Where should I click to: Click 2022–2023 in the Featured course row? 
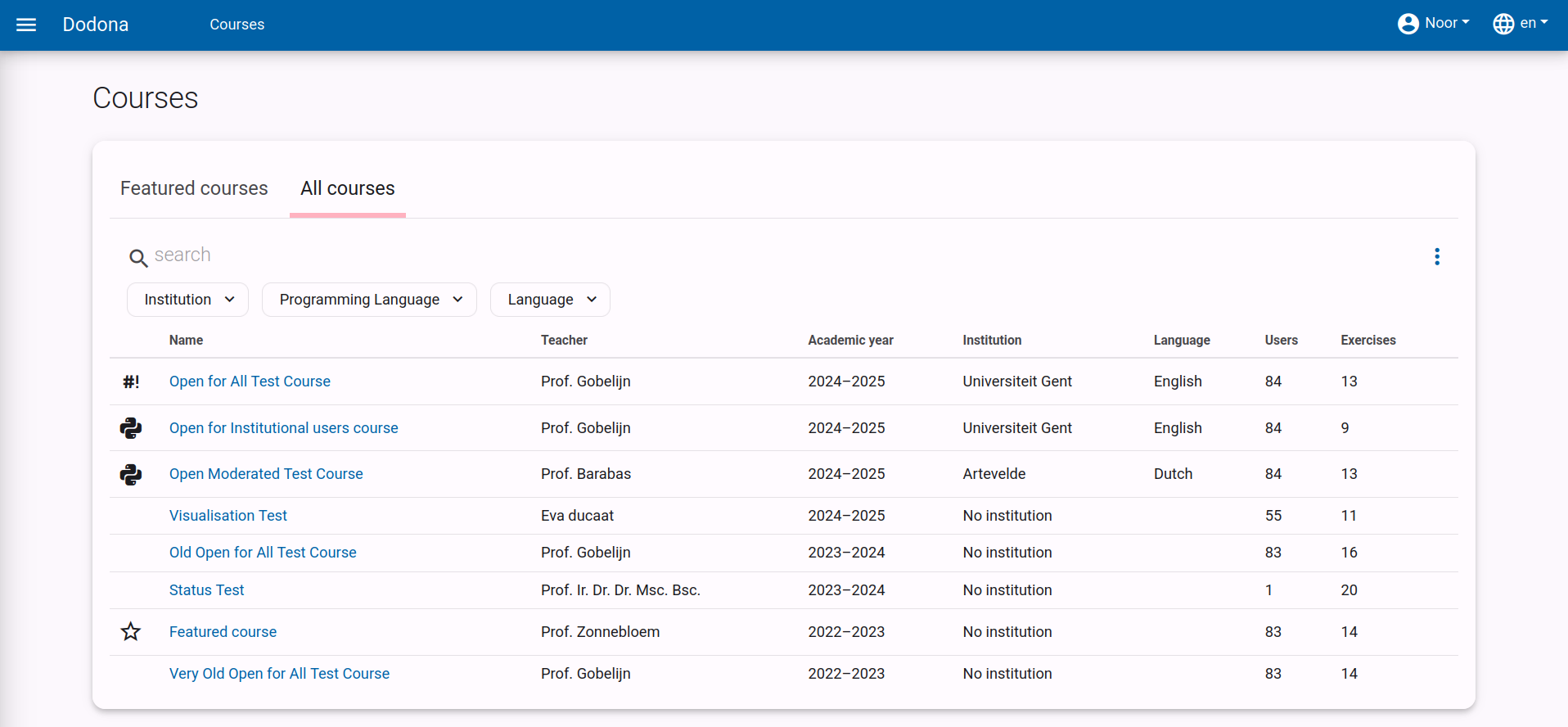tap(846, 632)
